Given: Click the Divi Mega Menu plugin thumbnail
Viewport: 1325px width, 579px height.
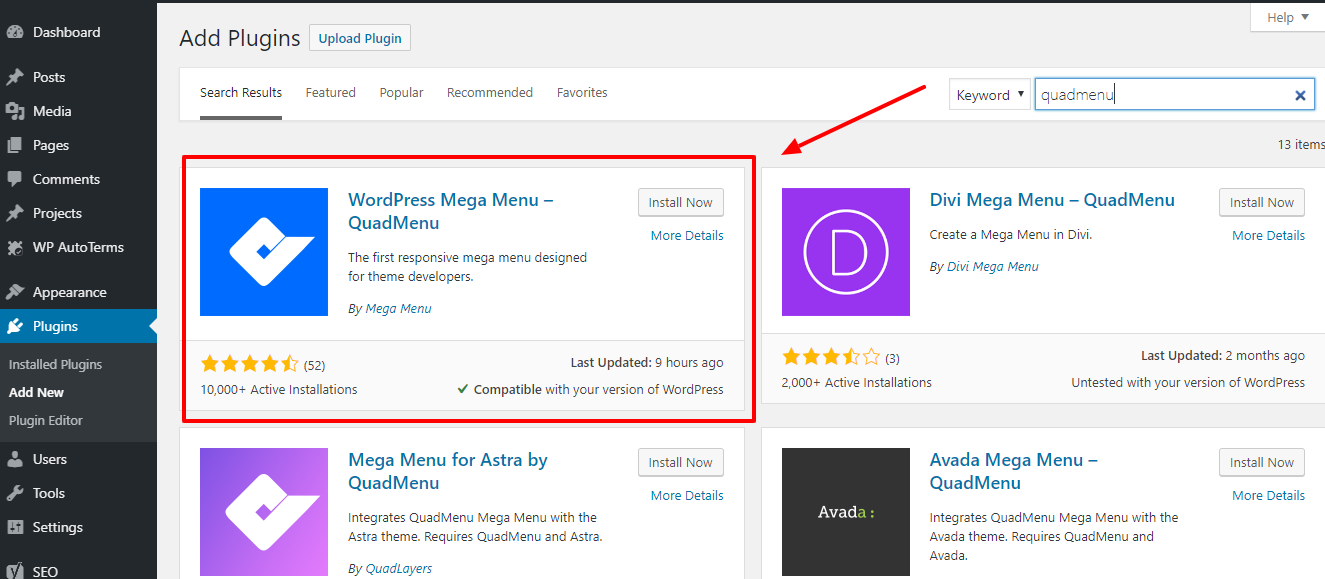Looking at the screenshot, I should pyautogui.click(x=845, y=252).
